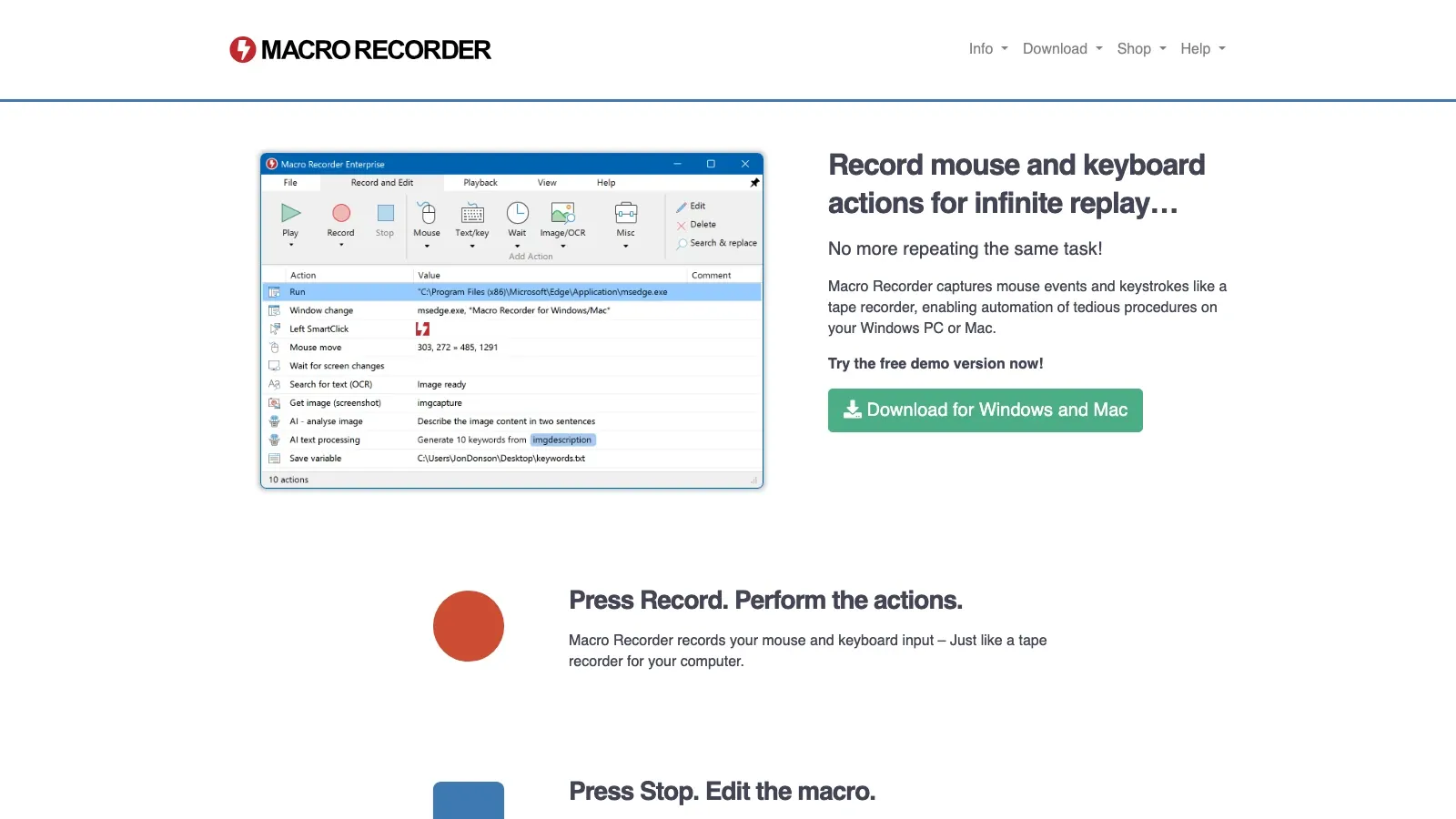
Task: Select the Mouse action icon
Action: 427,213
